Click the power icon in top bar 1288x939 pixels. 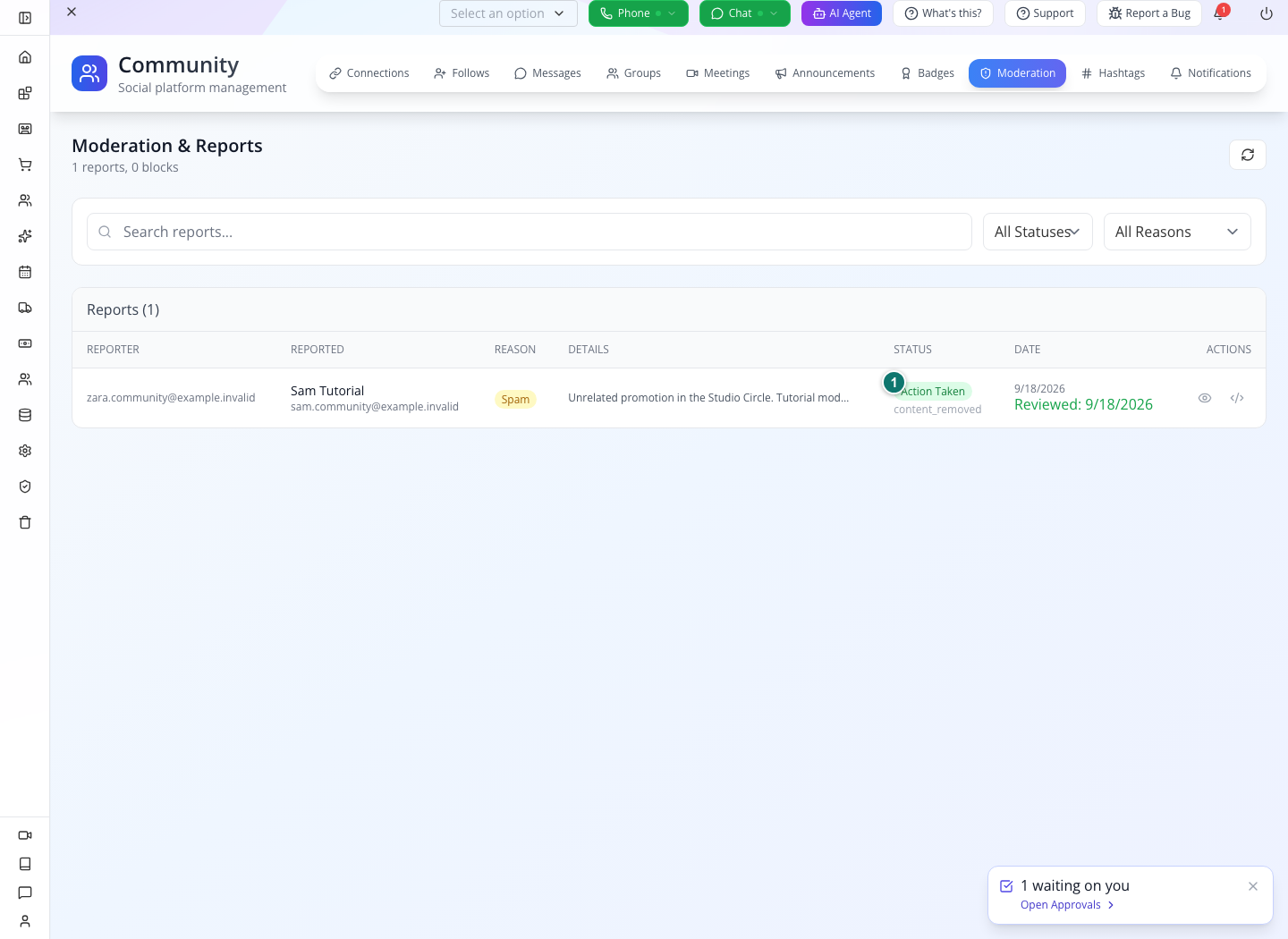click(x=1267, y=13)
